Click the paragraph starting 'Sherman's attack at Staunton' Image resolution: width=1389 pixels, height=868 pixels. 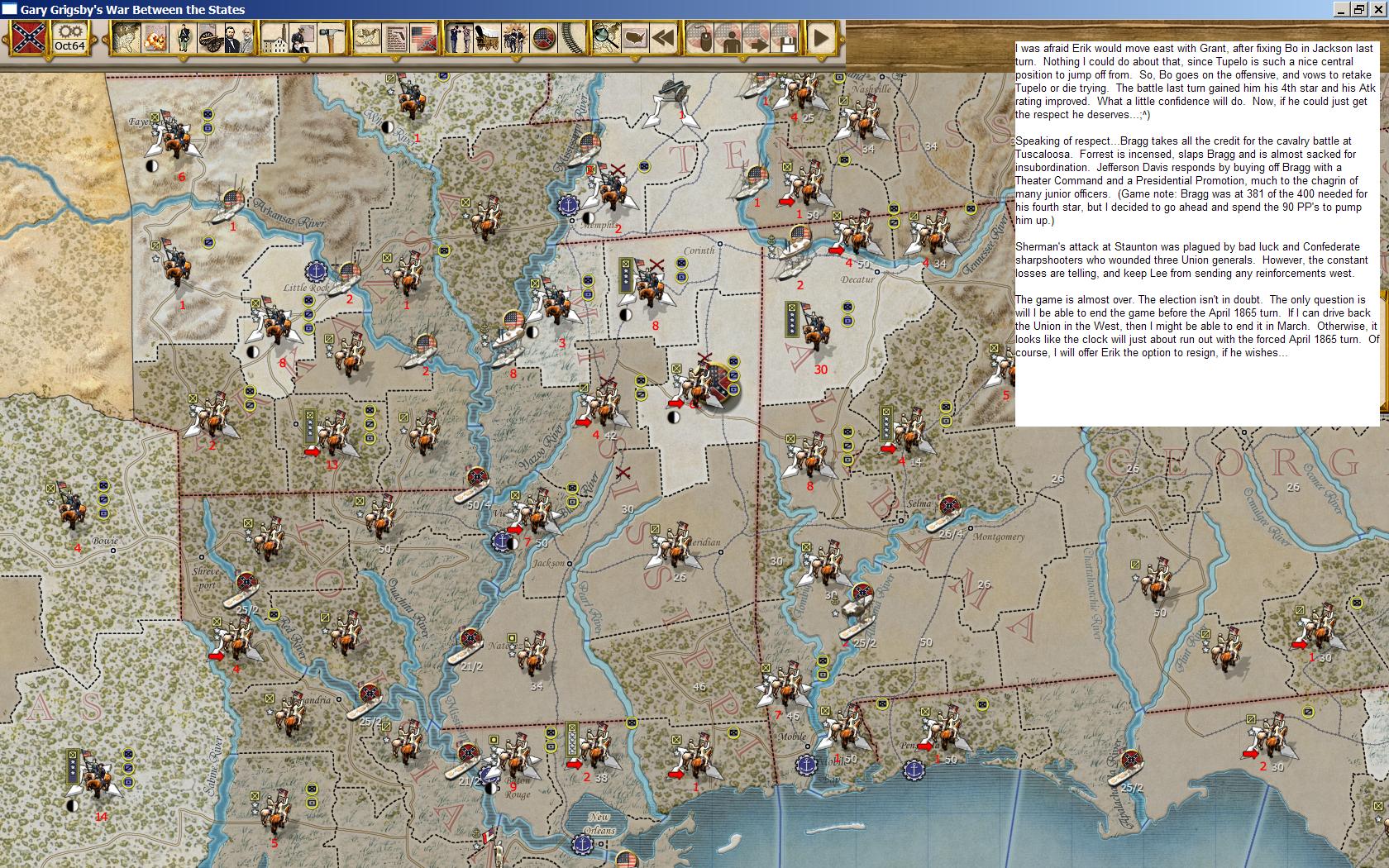point(1191,260)
